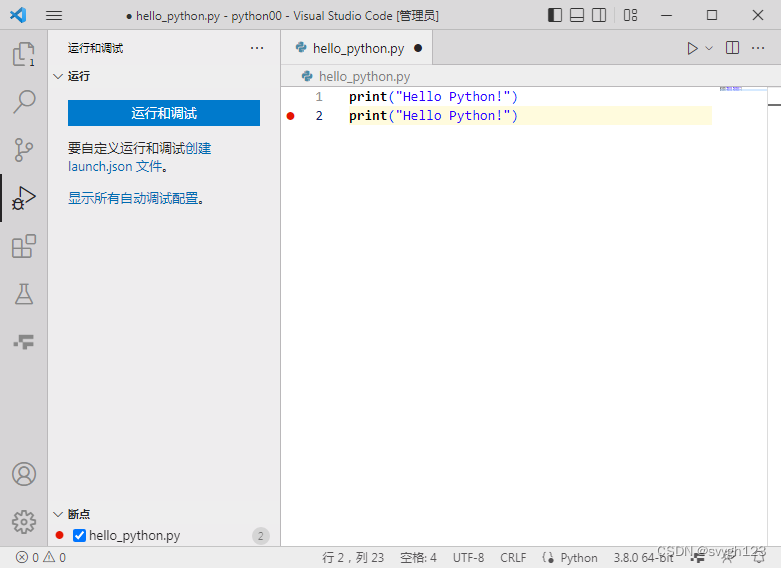Open the hamburger application menu
This screenshot has width=781, height=568.
point(54,15)
